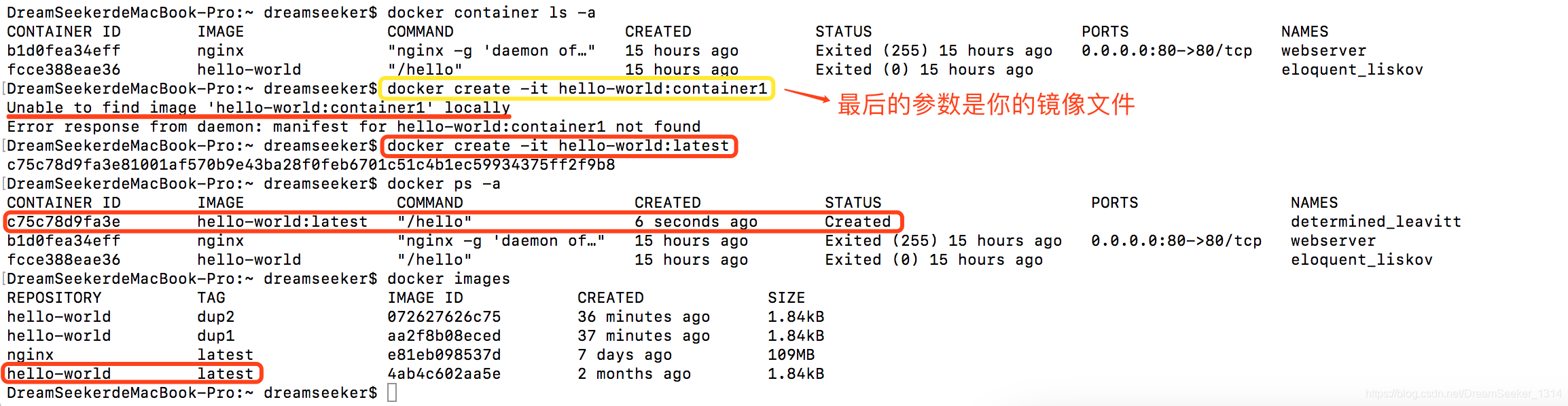Click the REPOSITORY column header
This screenshot has height=406, width=1568.
[54, 298]
